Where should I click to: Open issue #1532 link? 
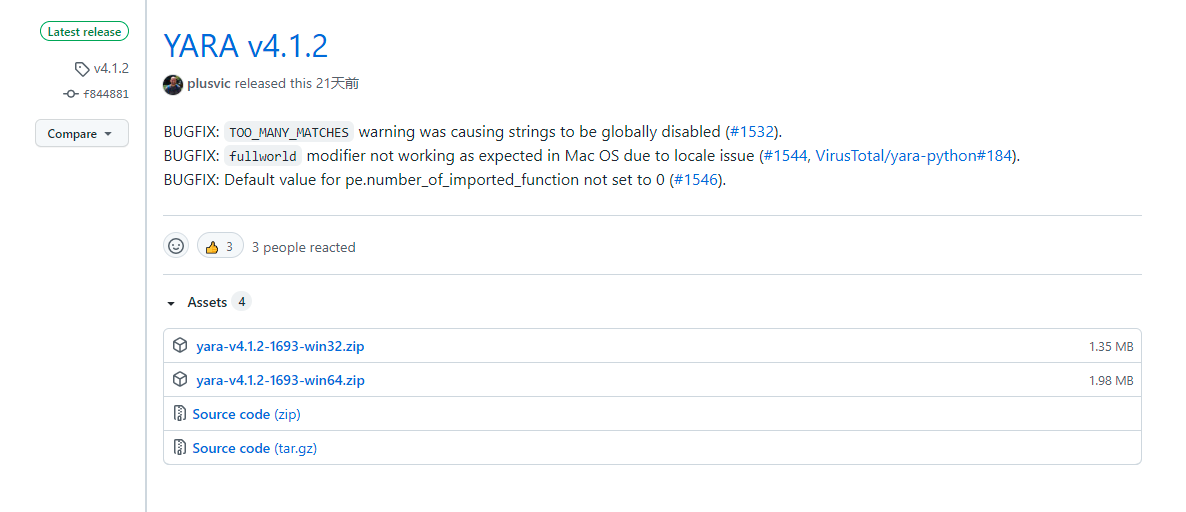[752, 132]
